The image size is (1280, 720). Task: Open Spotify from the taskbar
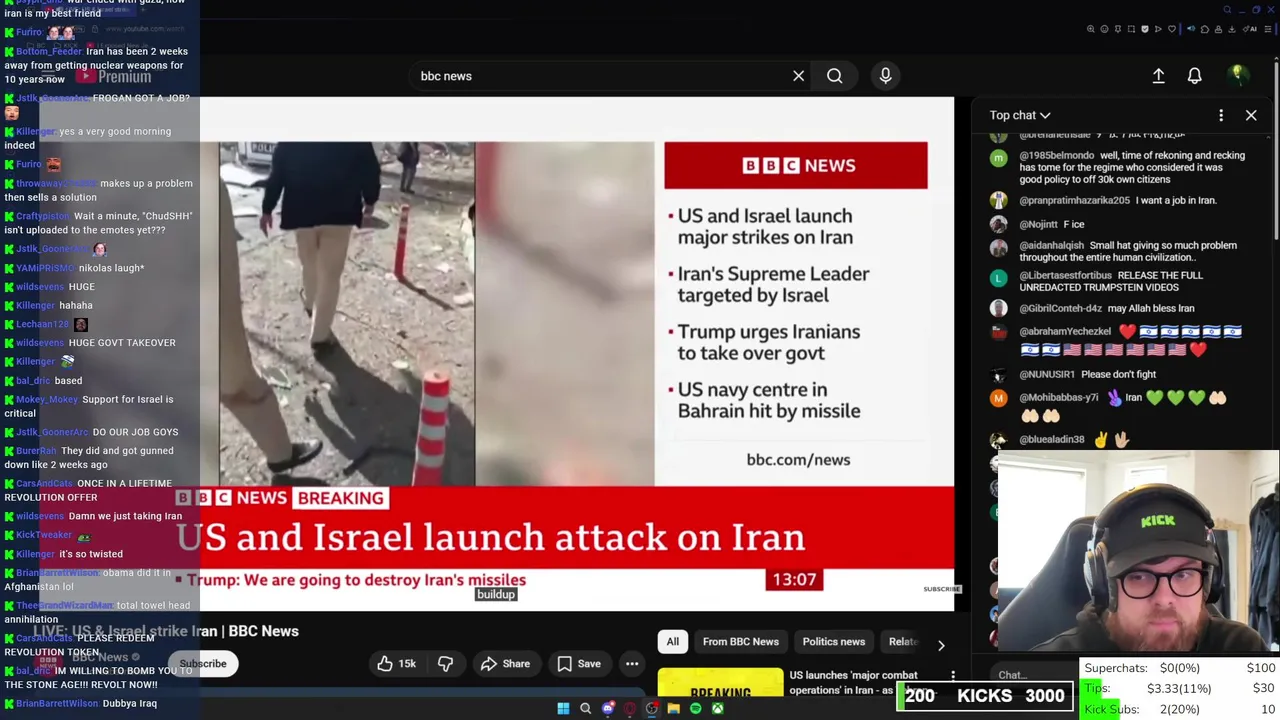695,708
